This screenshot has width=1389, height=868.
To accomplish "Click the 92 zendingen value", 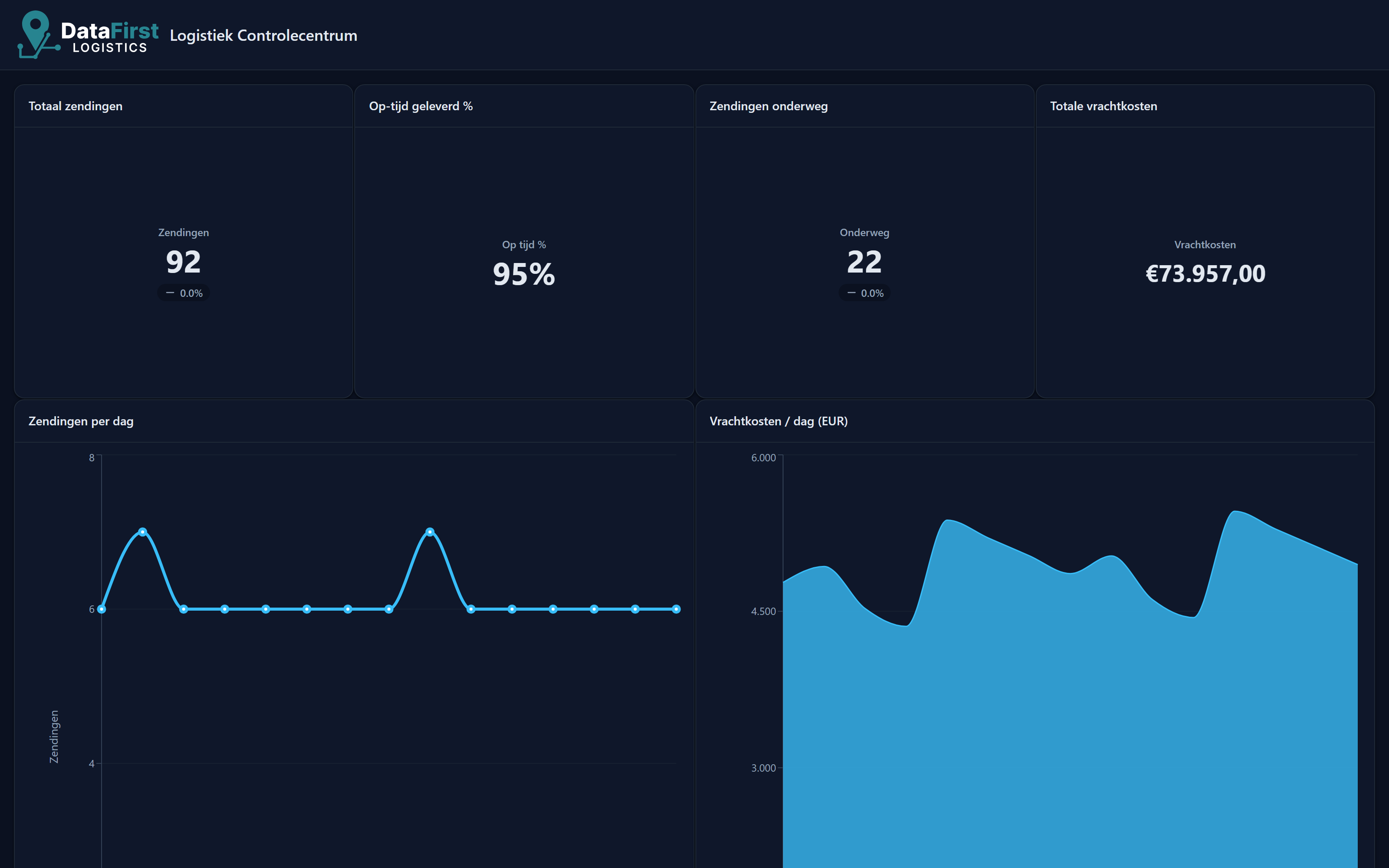I will 184,262.
